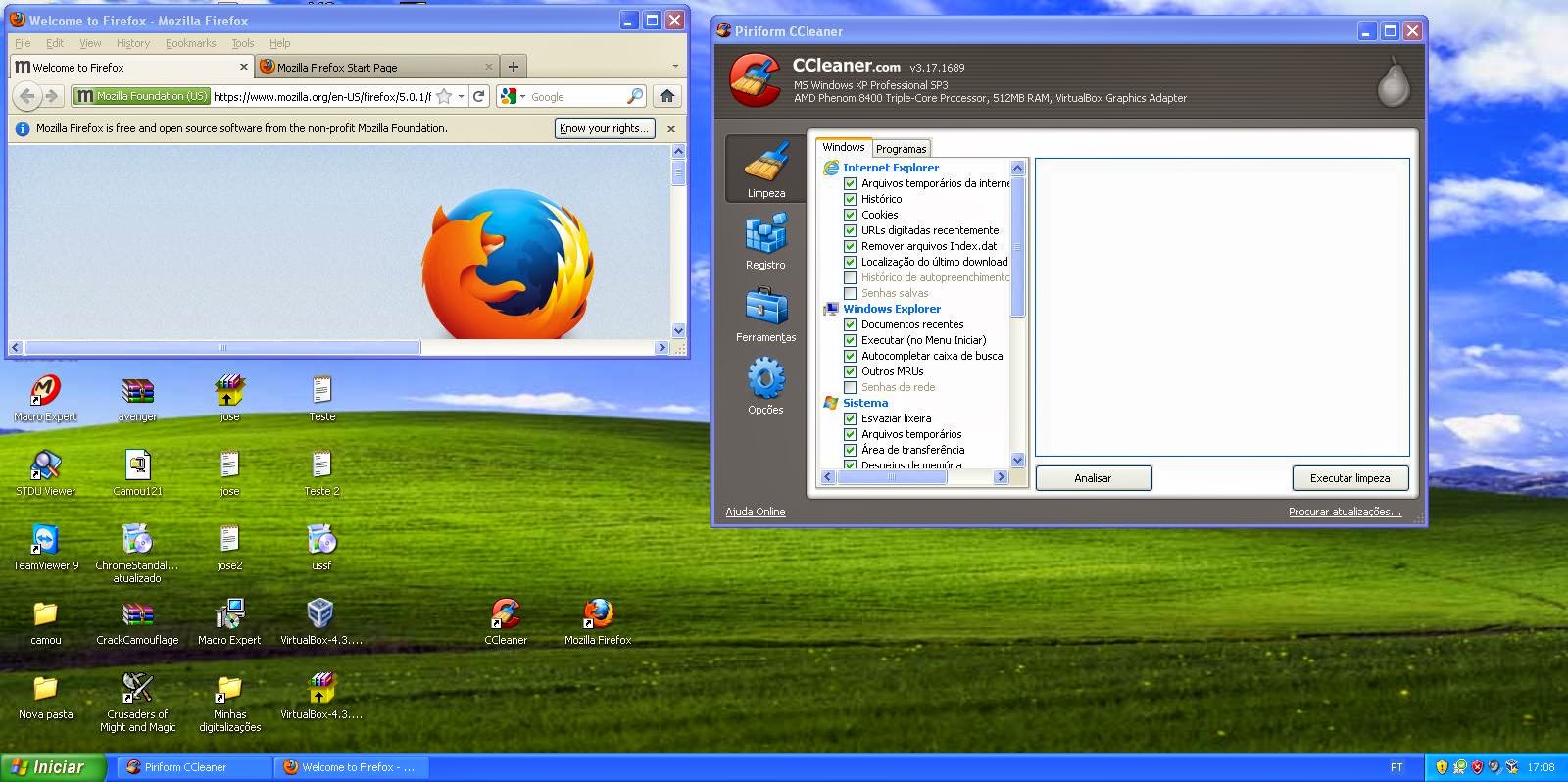1568x782 pixels.
Task: Open the Registro section in CCleaner
Action: coord(765,242)
